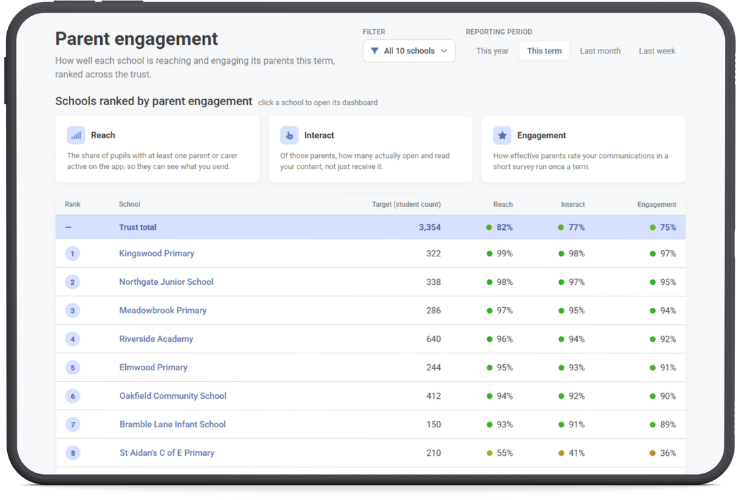Click Bramble Lane Interact value 91%
740x500 pixels.
click(576, 424)
